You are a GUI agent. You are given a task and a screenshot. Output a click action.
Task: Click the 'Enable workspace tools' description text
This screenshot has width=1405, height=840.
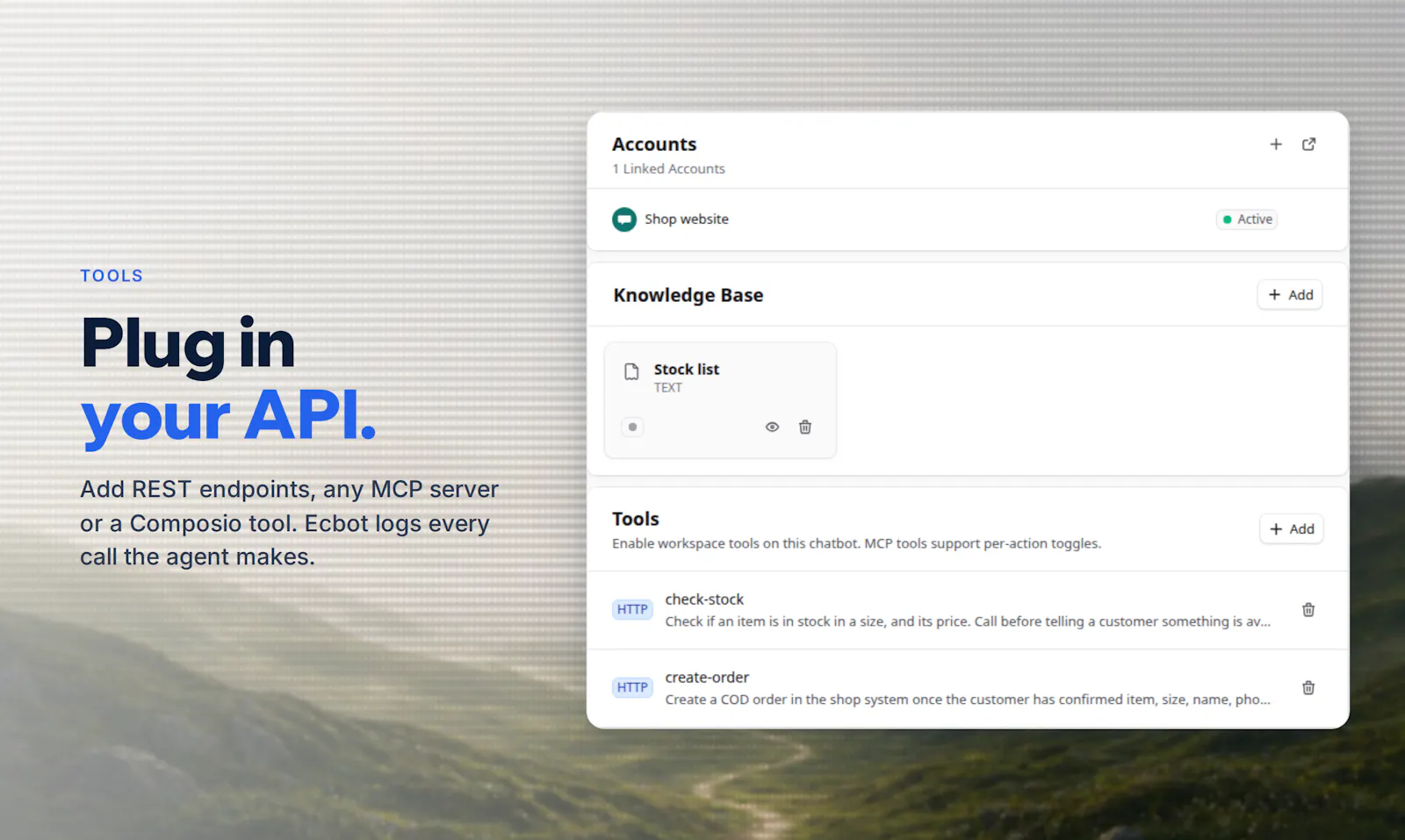click(856, 543)
